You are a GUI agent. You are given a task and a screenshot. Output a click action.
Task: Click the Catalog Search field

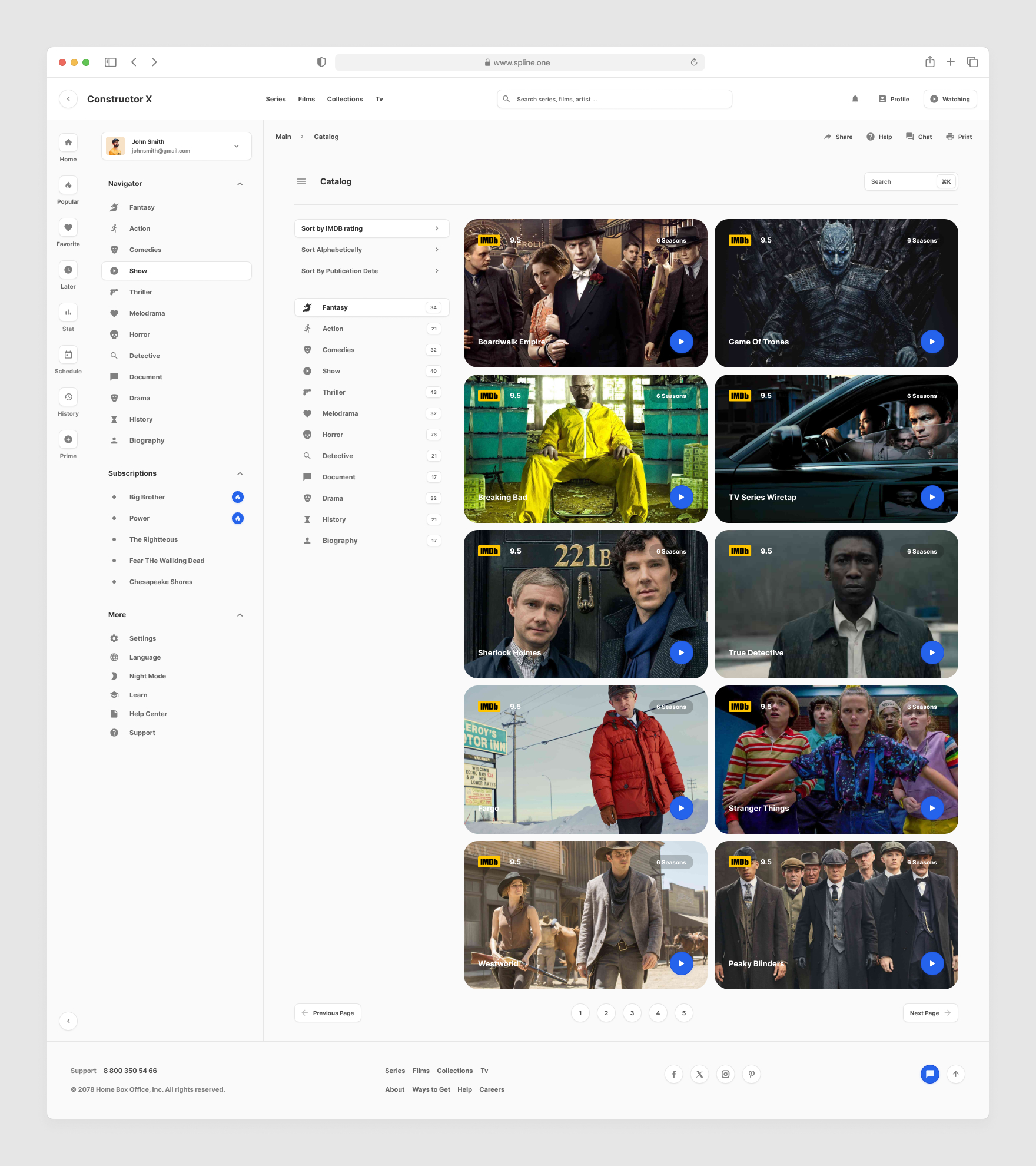(x=911, y=181)
